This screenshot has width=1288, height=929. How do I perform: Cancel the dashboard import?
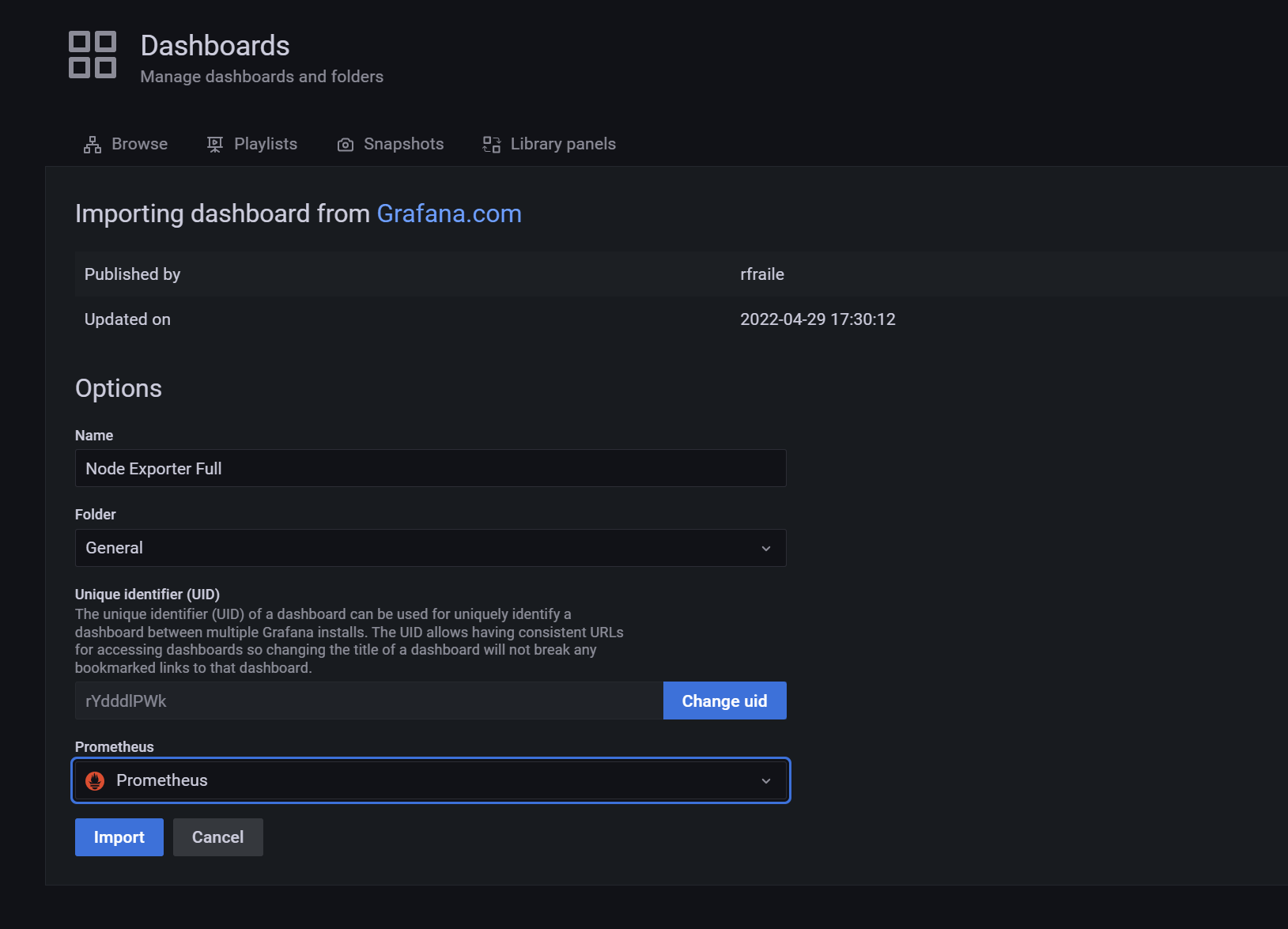[218, 837]
